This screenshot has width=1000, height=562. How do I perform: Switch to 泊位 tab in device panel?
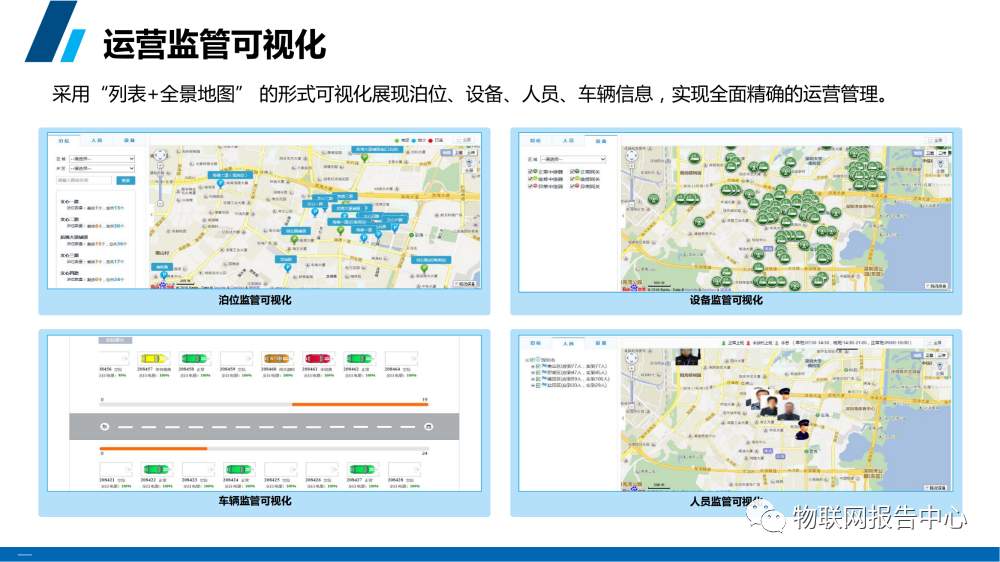click(x=536, y=140)
